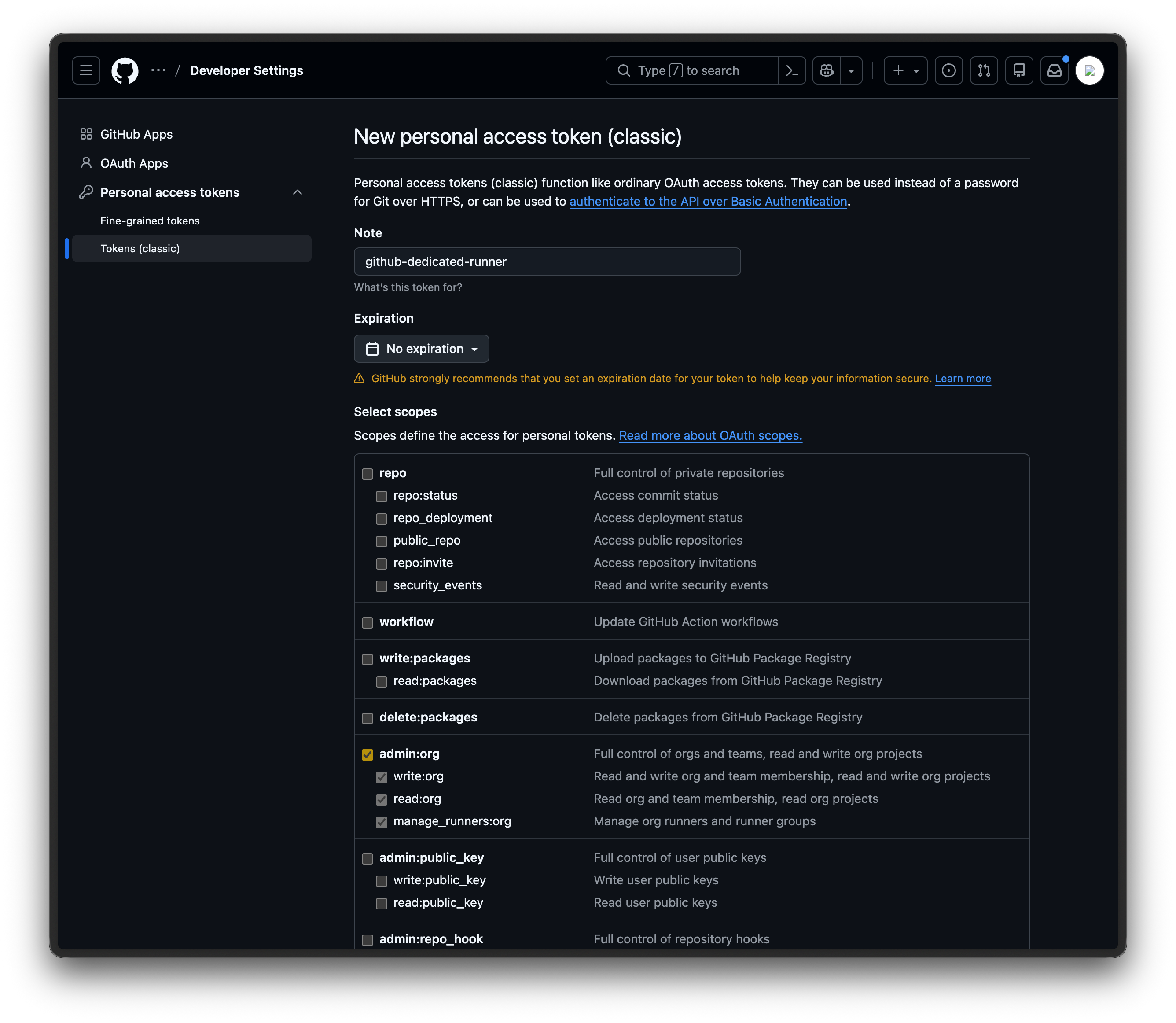Open Copilot dropdown arrow
Viewport: 1176px width, 1023px height.
851,70
